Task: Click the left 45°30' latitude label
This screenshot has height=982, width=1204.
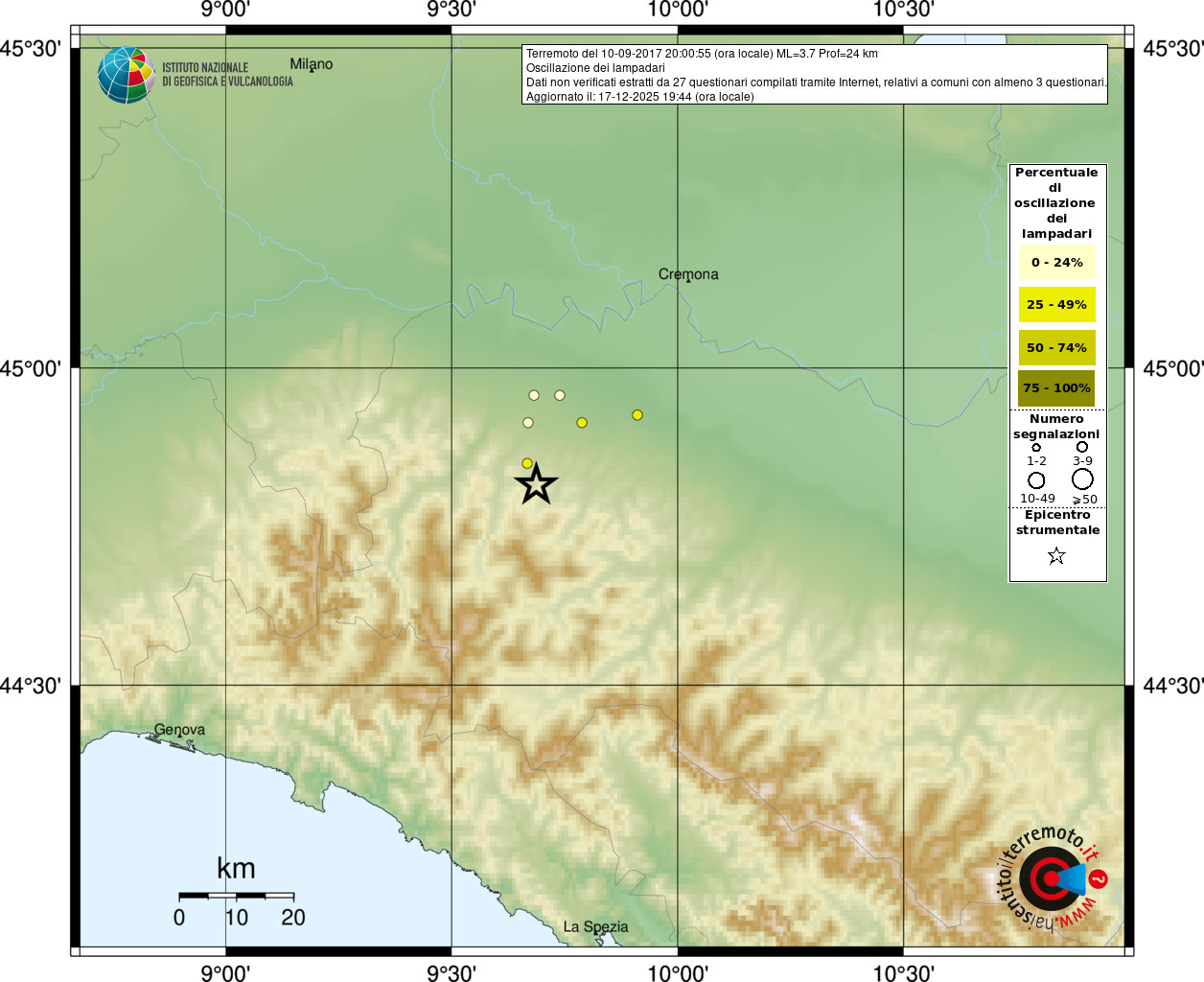Action: [31, 48]
